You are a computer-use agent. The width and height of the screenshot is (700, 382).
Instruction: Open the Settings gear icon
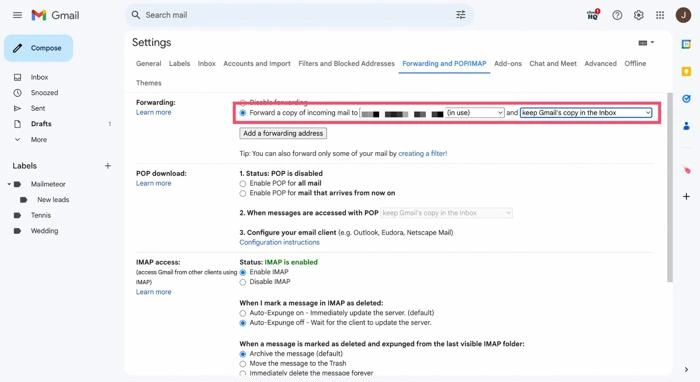pos(639,15)
